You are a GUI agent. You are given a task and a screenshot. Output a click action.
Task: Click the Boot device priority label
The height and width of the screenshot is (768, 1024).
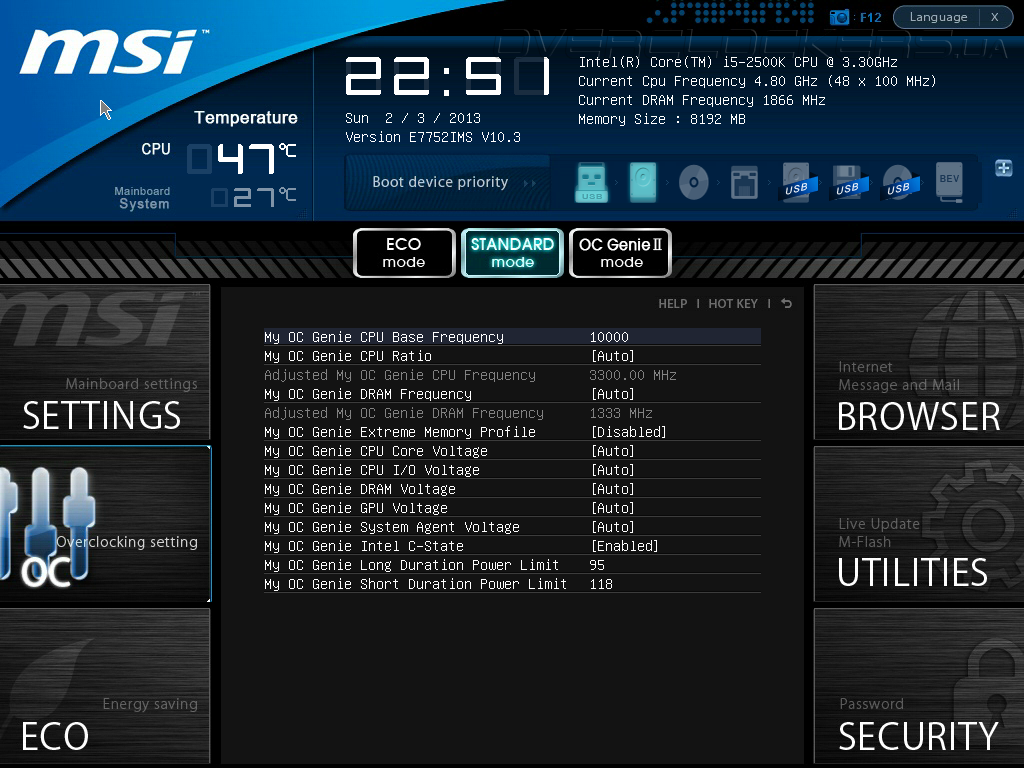point(440,182)
